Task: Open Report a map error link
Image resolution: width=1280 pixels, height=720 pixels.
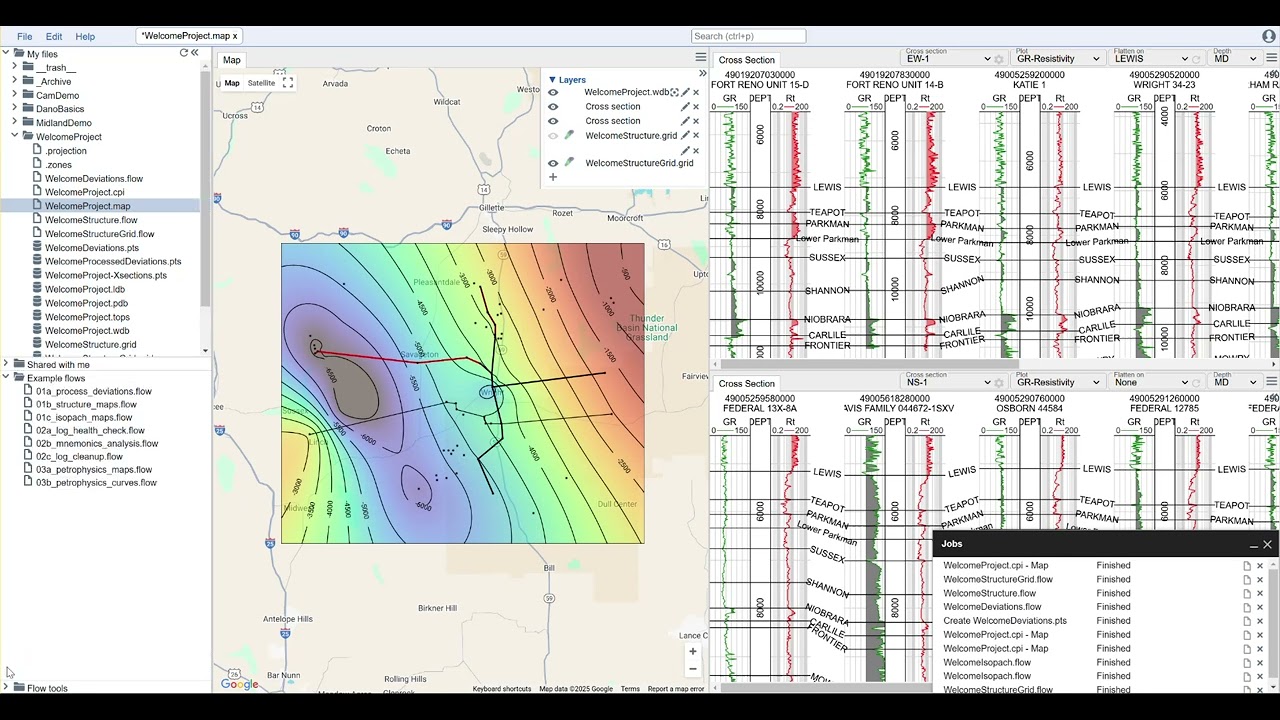Action: coord(676,689)
